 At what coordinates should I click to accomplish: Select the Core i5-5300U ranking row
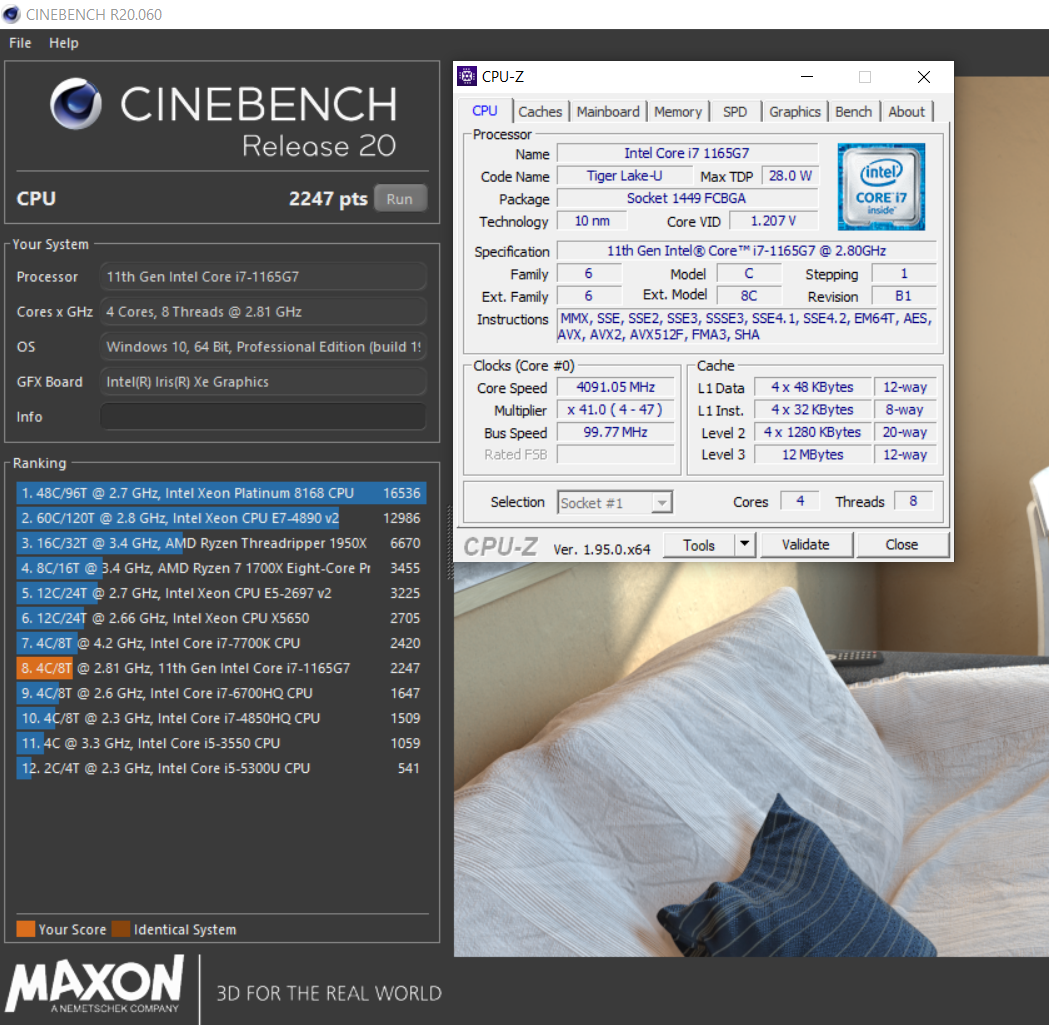point(221,768)
